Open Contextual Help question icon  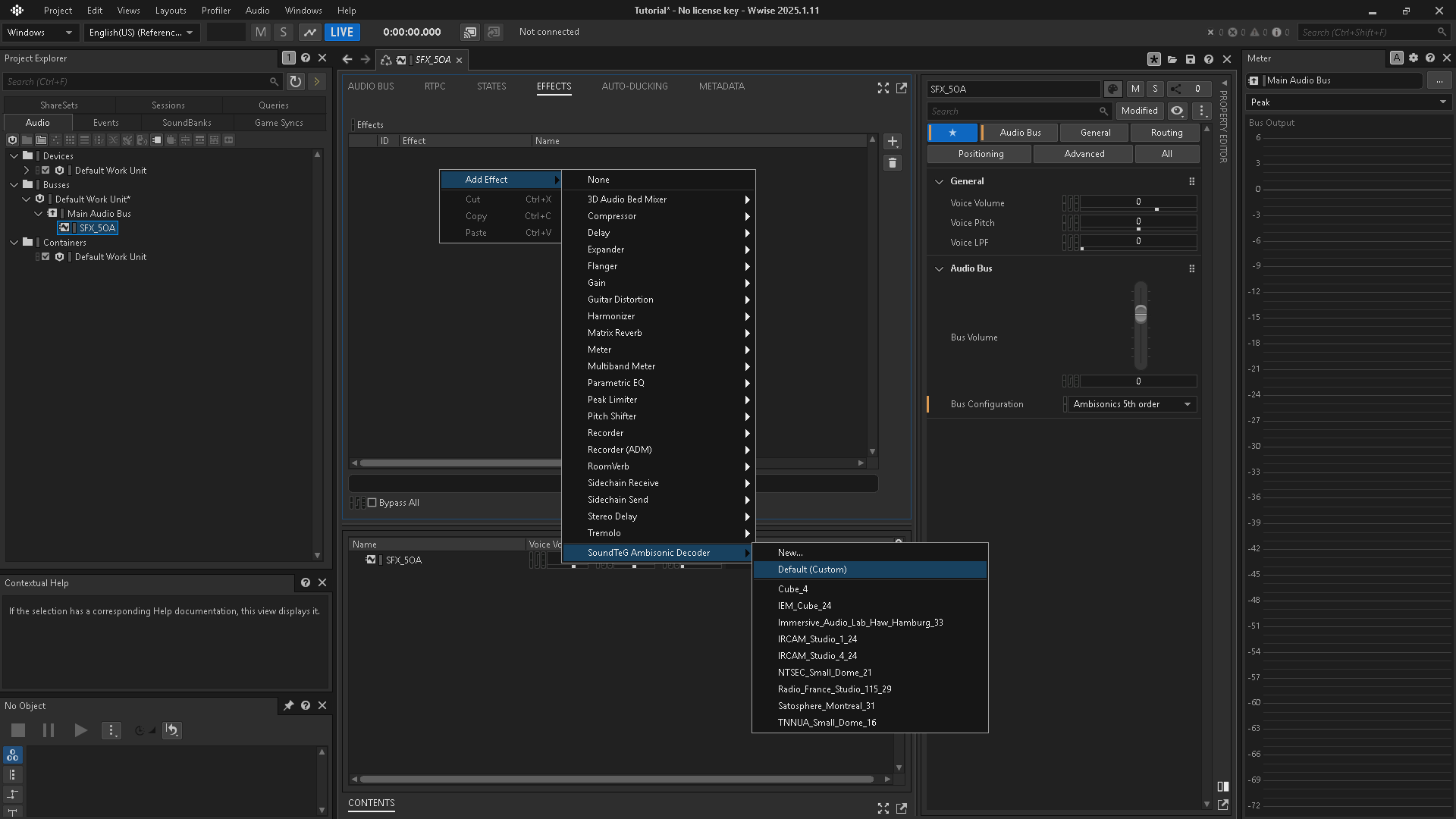coord(306,582)
